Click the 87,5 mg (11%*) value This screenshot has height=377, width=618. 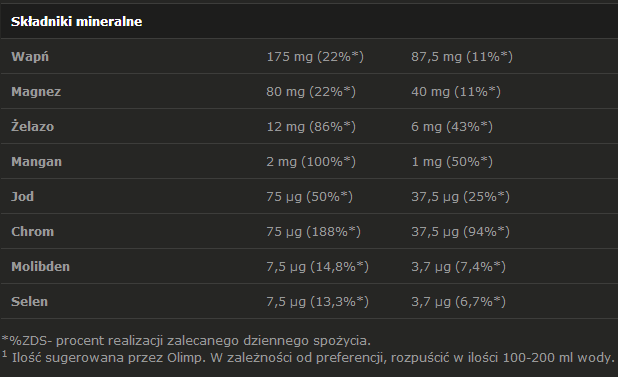point(462,57)
